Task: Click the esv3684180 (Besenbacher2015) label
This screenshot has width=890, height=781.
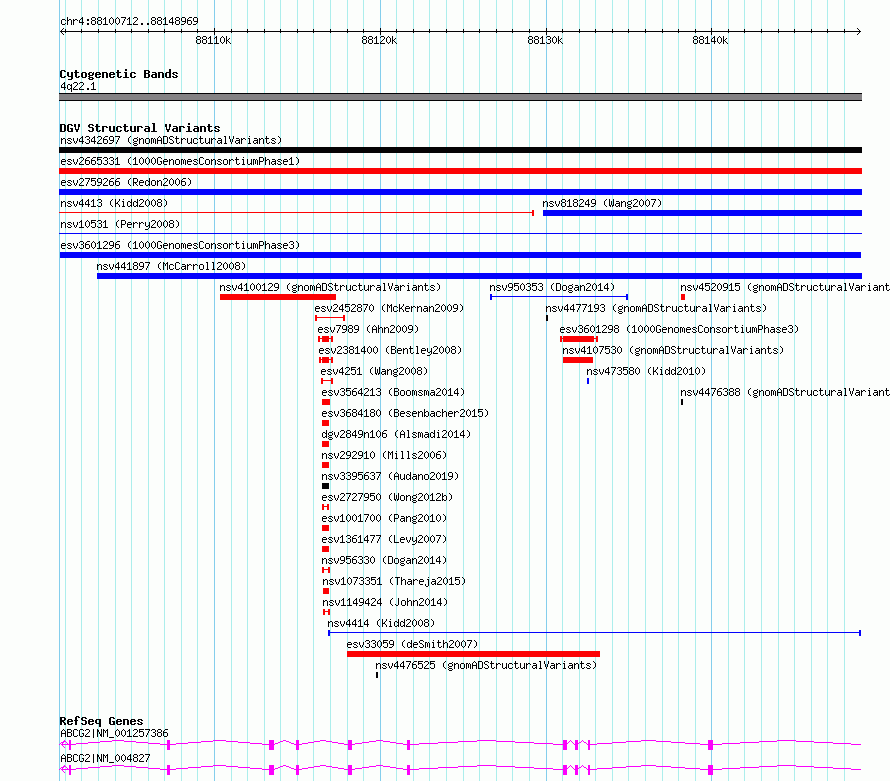Action: pos(405,413)
